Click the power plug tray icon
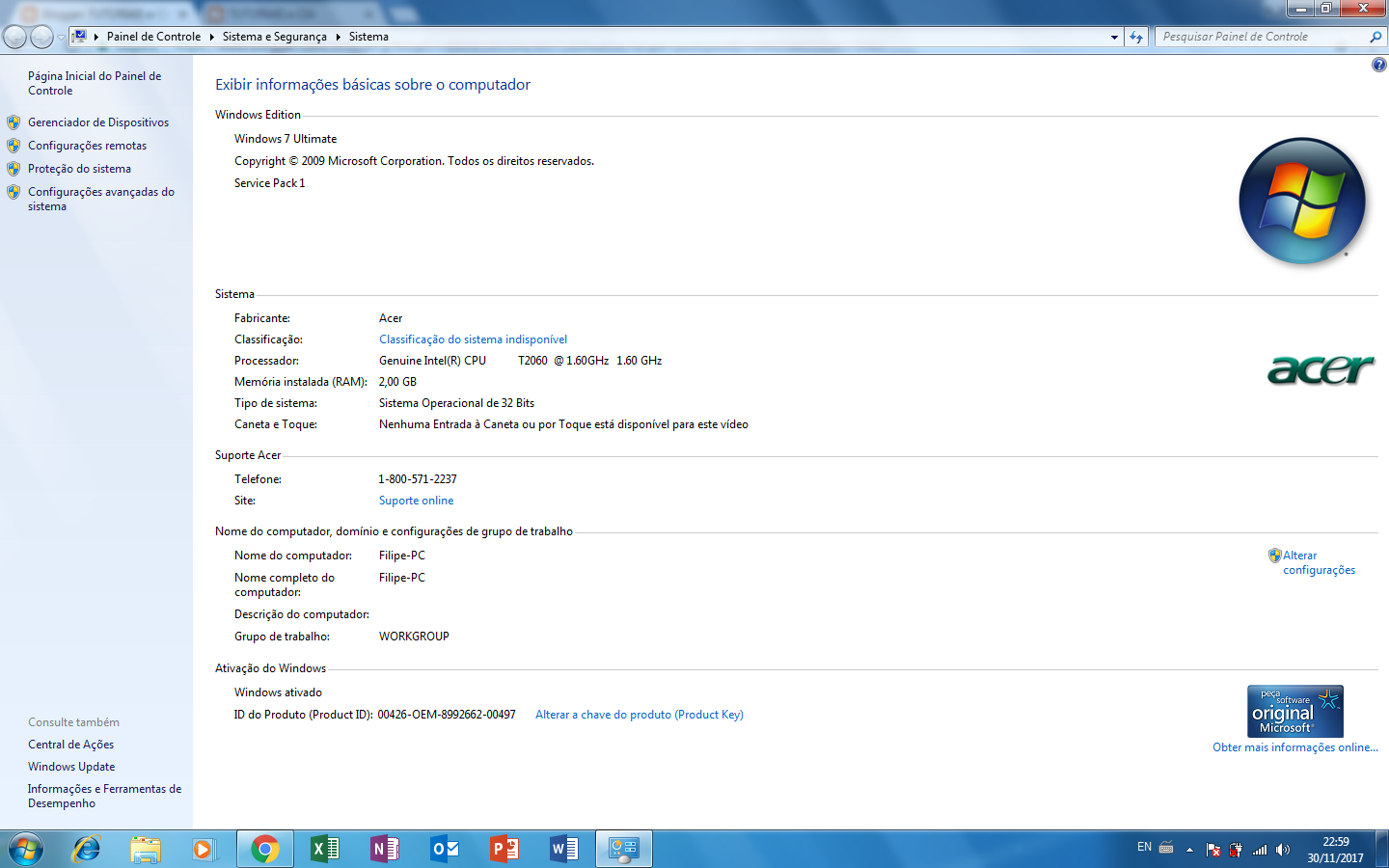The width and height of the screenshot is (1389, 868). pos(1236,850)
